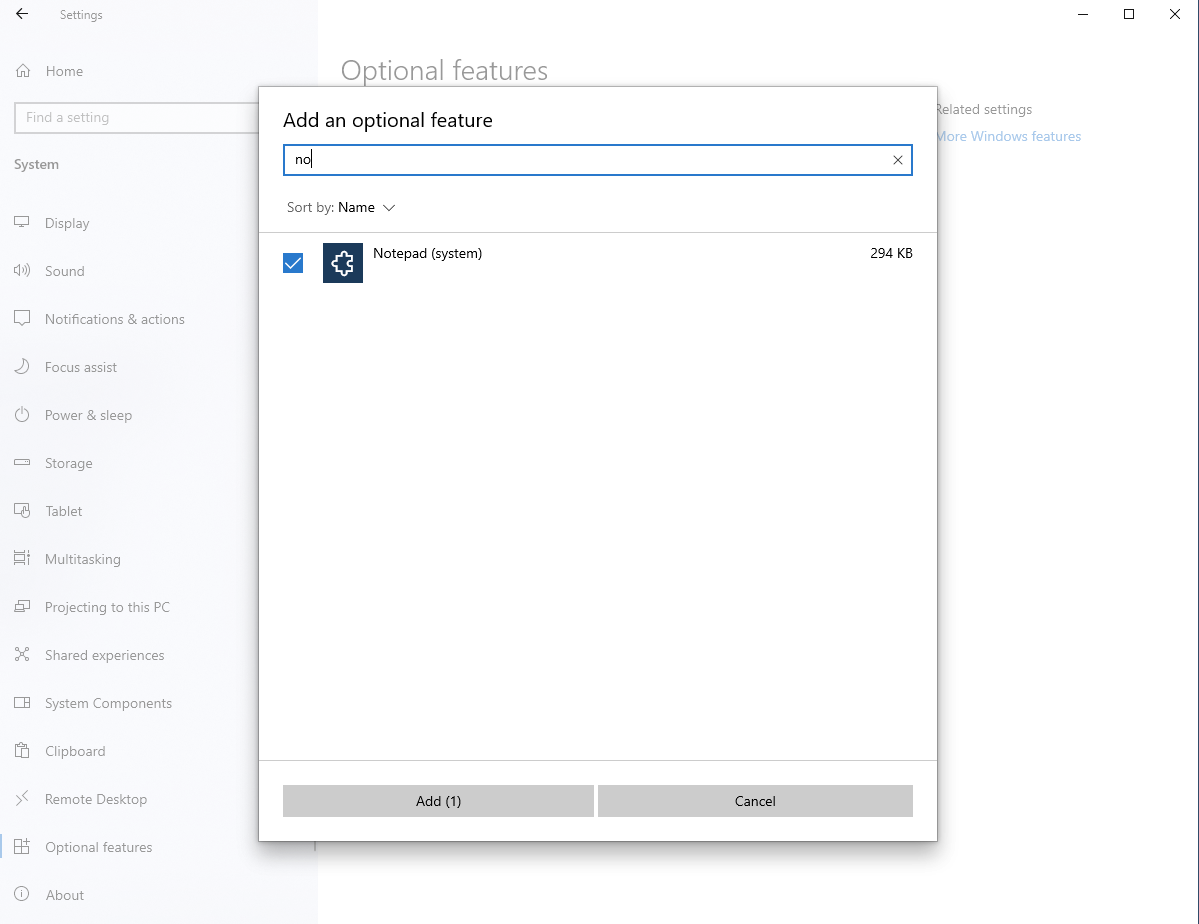Image resolution: width=1199 pixels, height=924 pixels.
Task: Cancel the Add an optional feature dialog
Action: pyautogui.click(x=755, y=801)
